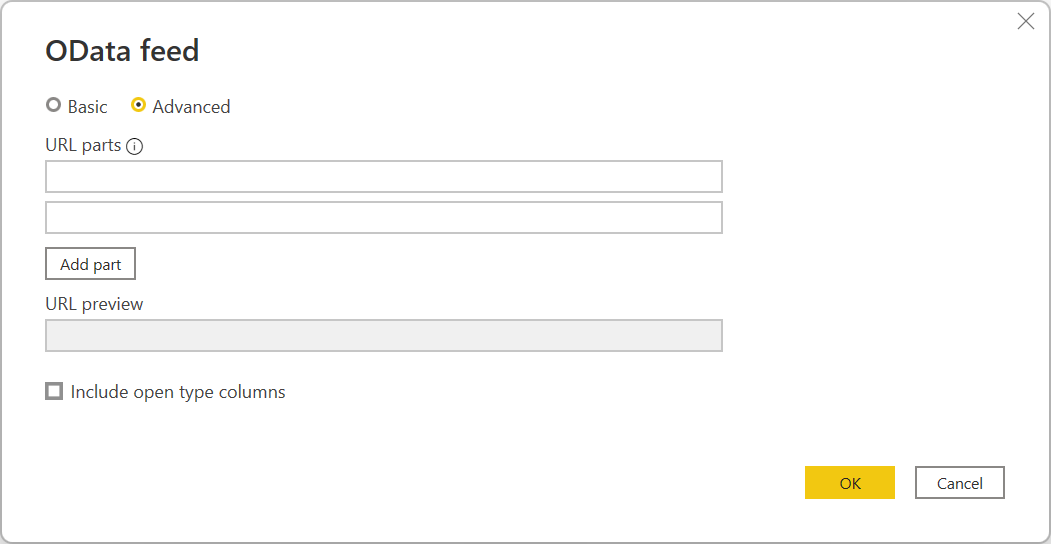The image size is (1051, 544).
Task: Confirm the feed with the OK button
Action: click(x=849, y=483)
